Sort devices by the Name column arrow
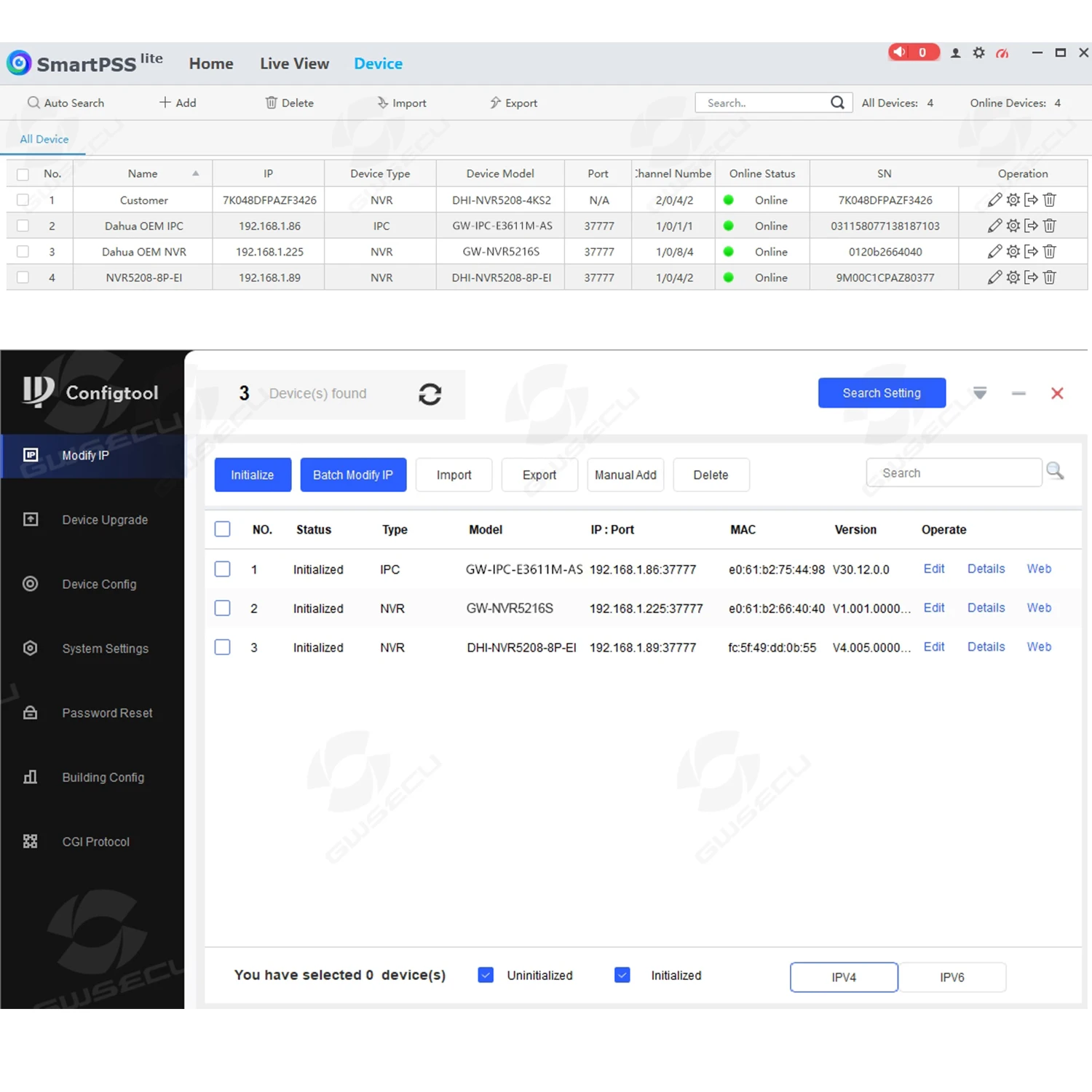The height and width of the screenshot is (1092, 1092). pos(195,173)
